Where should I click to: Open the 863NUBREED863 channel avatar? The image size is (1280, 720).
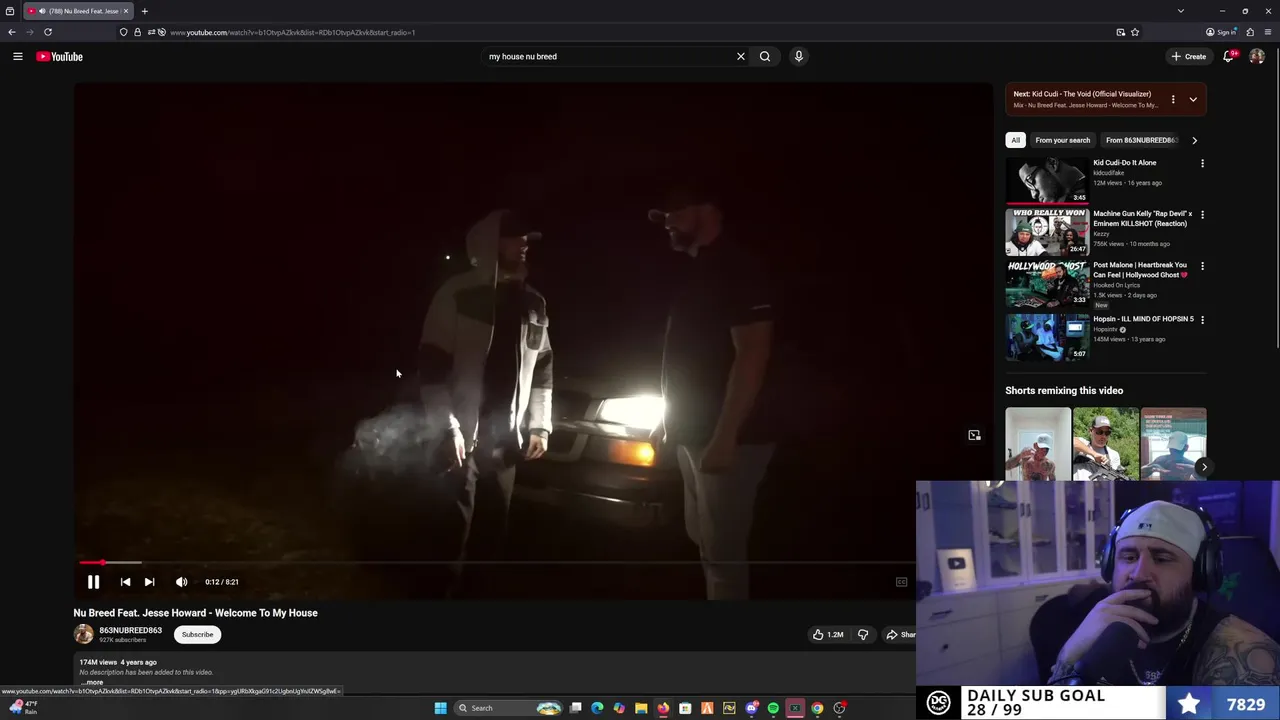click(83, 634)
